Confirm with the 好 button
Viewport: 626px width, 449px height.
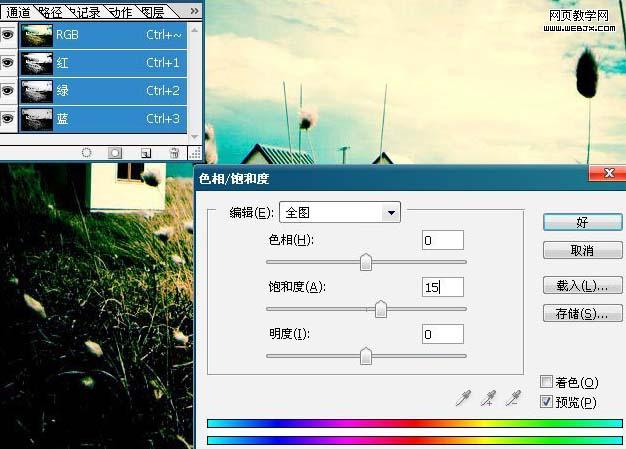click(x=582, y=222)
